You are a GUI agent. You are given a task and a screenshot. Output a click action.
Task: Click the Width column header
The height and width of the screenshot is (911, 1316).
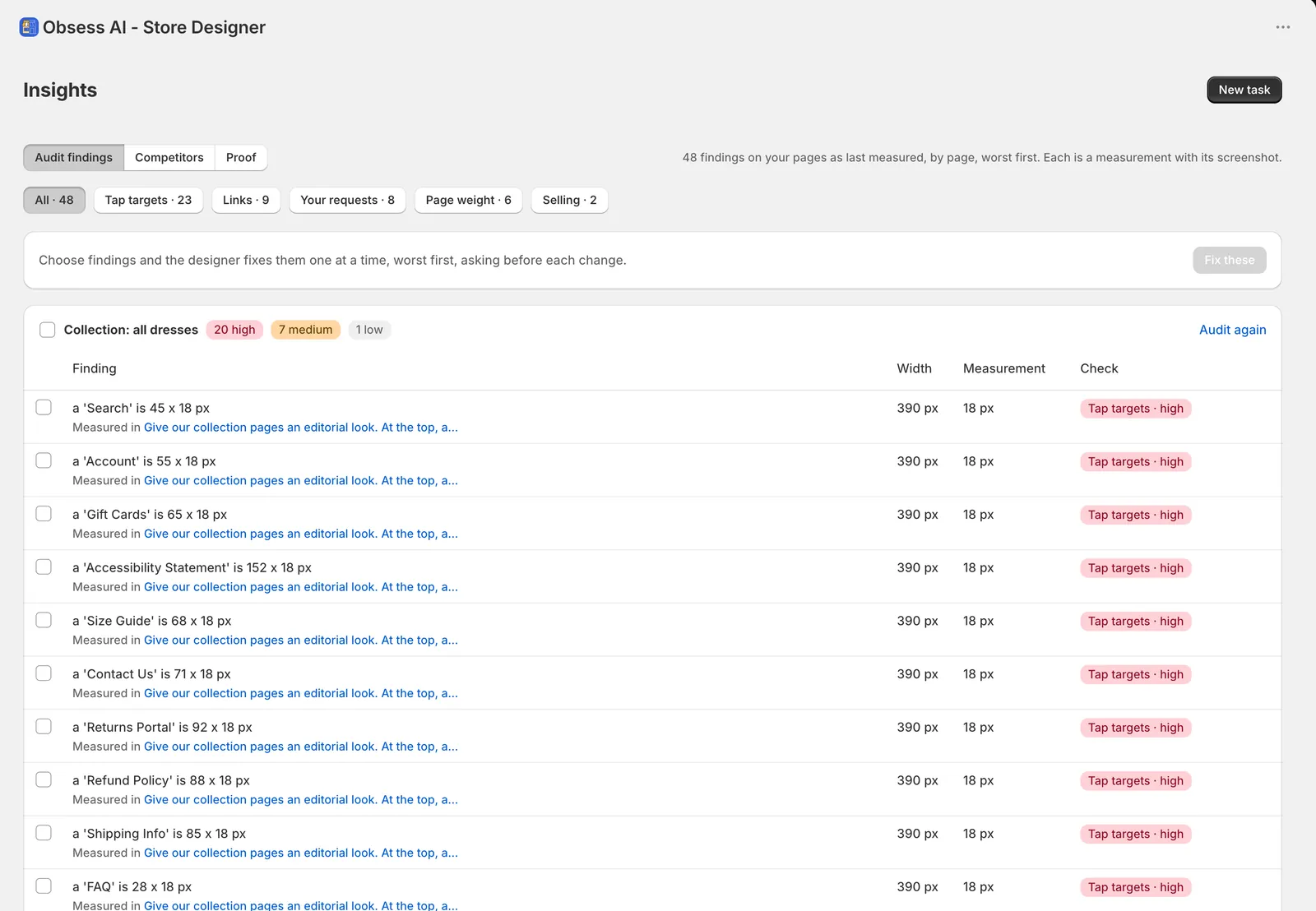pyautogui.click(x=914, y=368)
